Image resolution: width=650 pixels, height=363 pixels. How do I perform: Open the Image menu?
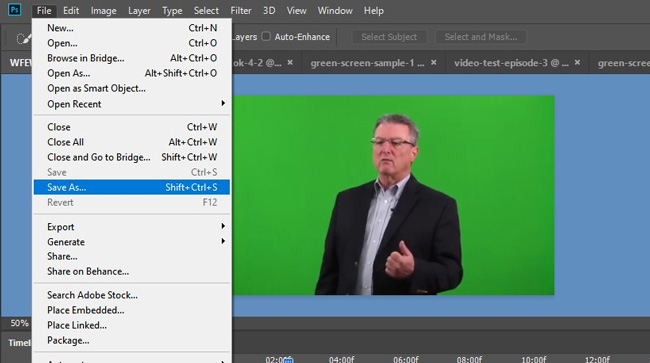pyautogui.click(x=104, y=10)
